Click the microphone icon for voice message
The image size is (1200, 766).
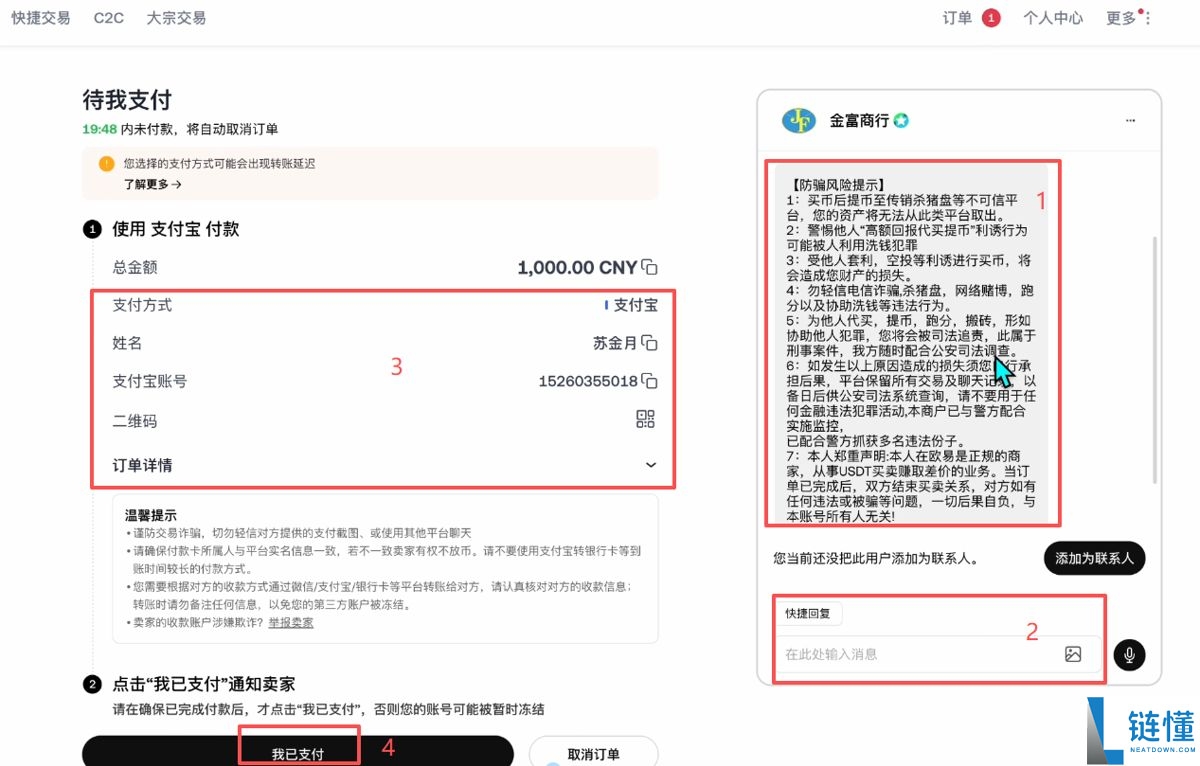coord(1129,654)
